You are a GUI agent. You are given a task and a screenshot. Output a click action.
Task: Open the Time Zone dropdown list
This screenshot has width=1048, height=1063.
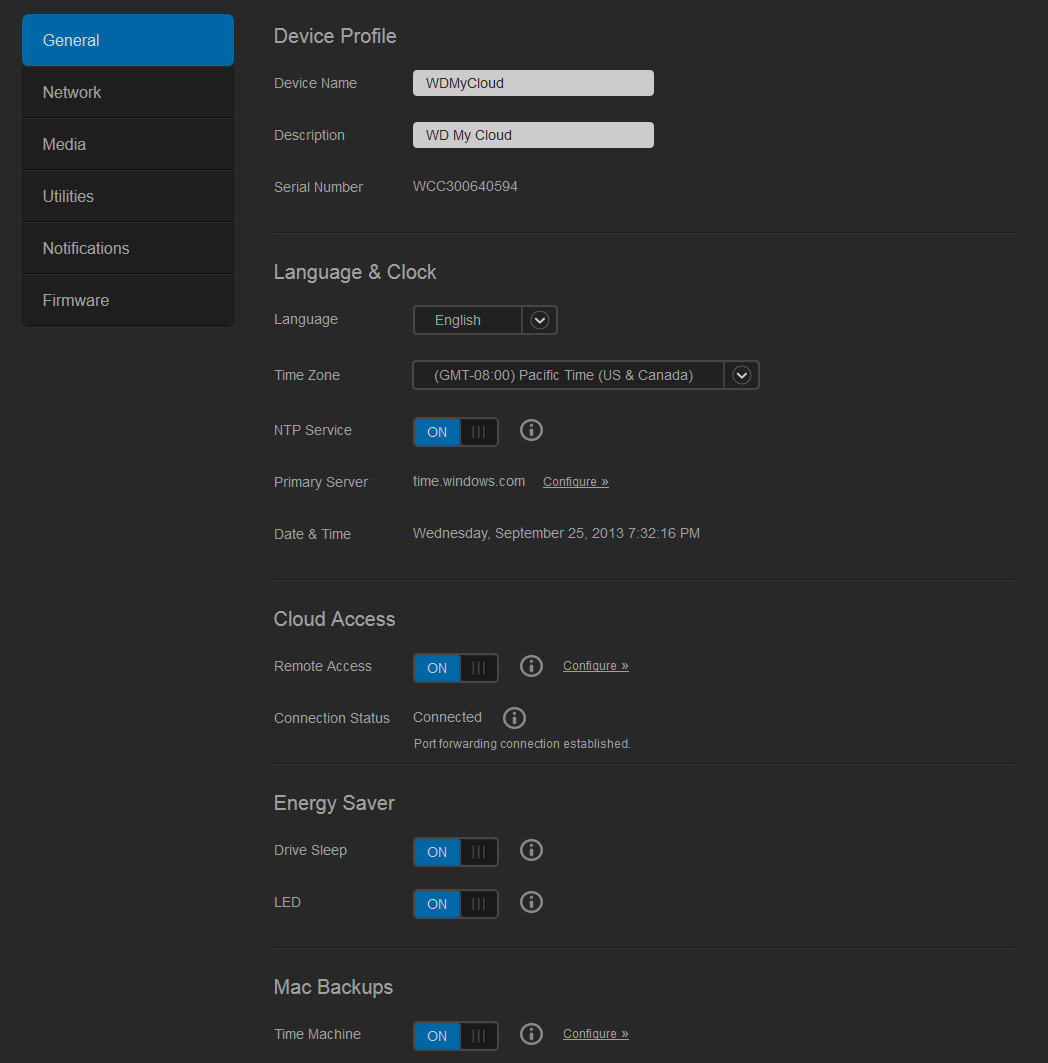click(x=586, y=375)
